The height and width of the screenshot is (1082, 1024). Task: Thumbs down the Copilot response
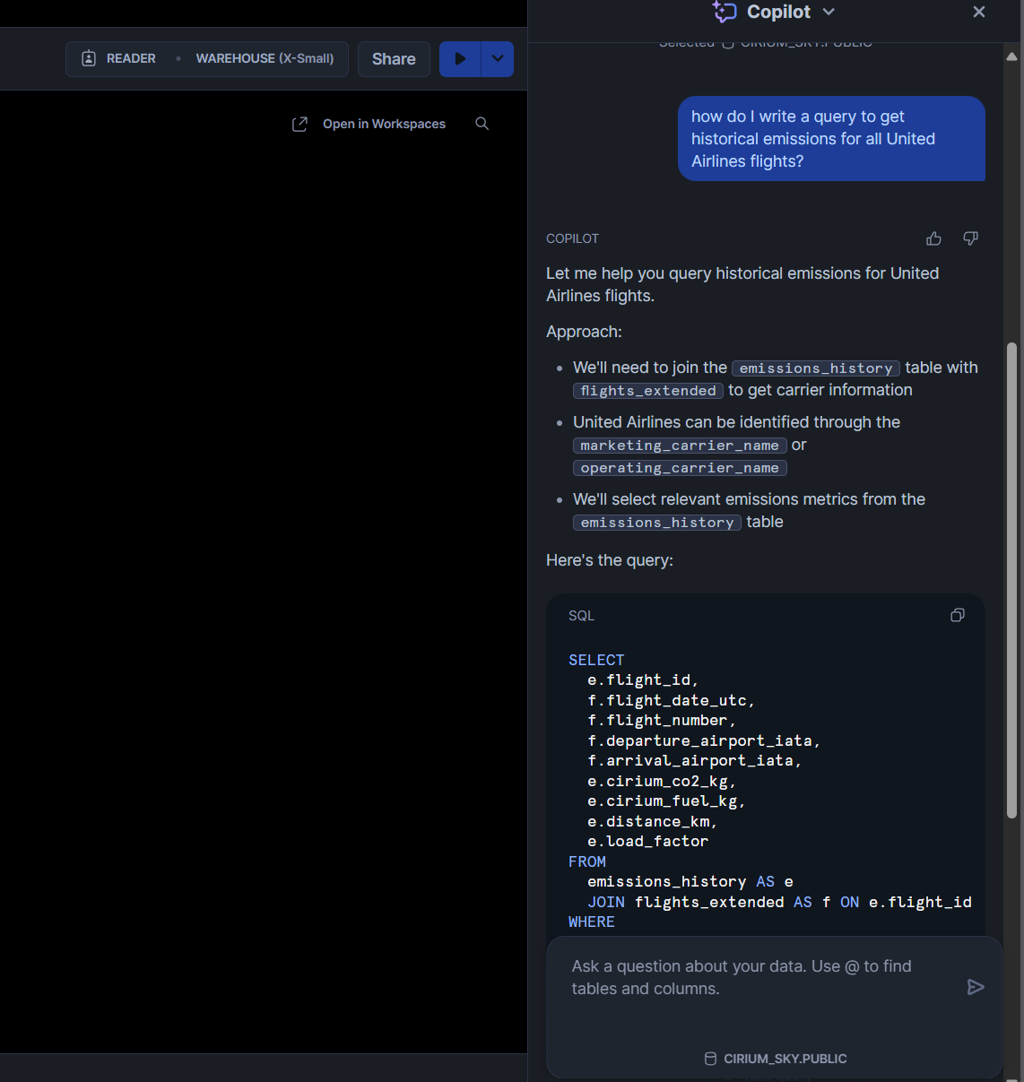pos(969,238)
